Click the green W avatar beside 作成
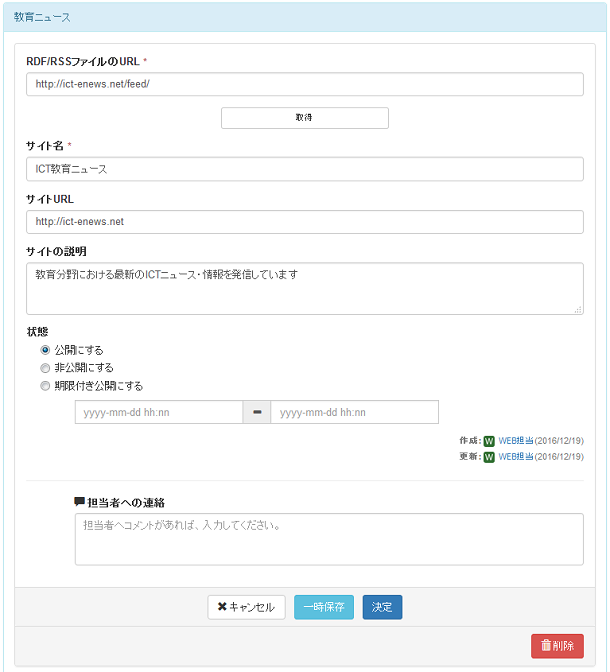 tap(489, 441)
